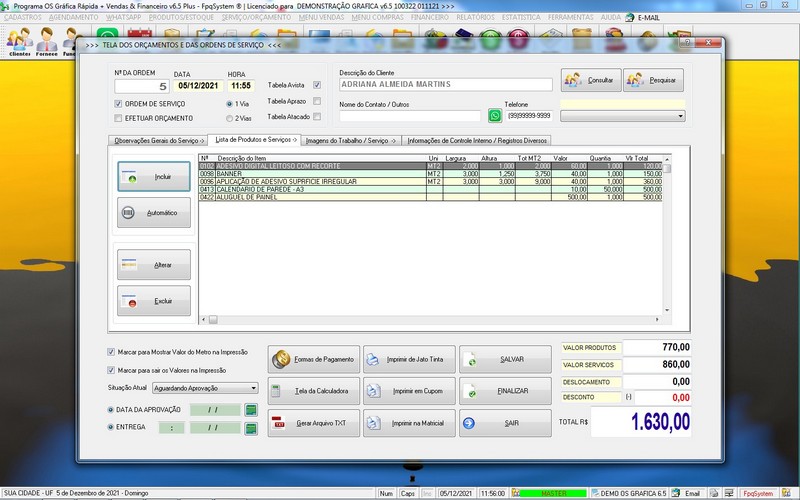Open the Clientes toolbar icon
Viewport: 800px width, 500px height.
coord(20,41)
